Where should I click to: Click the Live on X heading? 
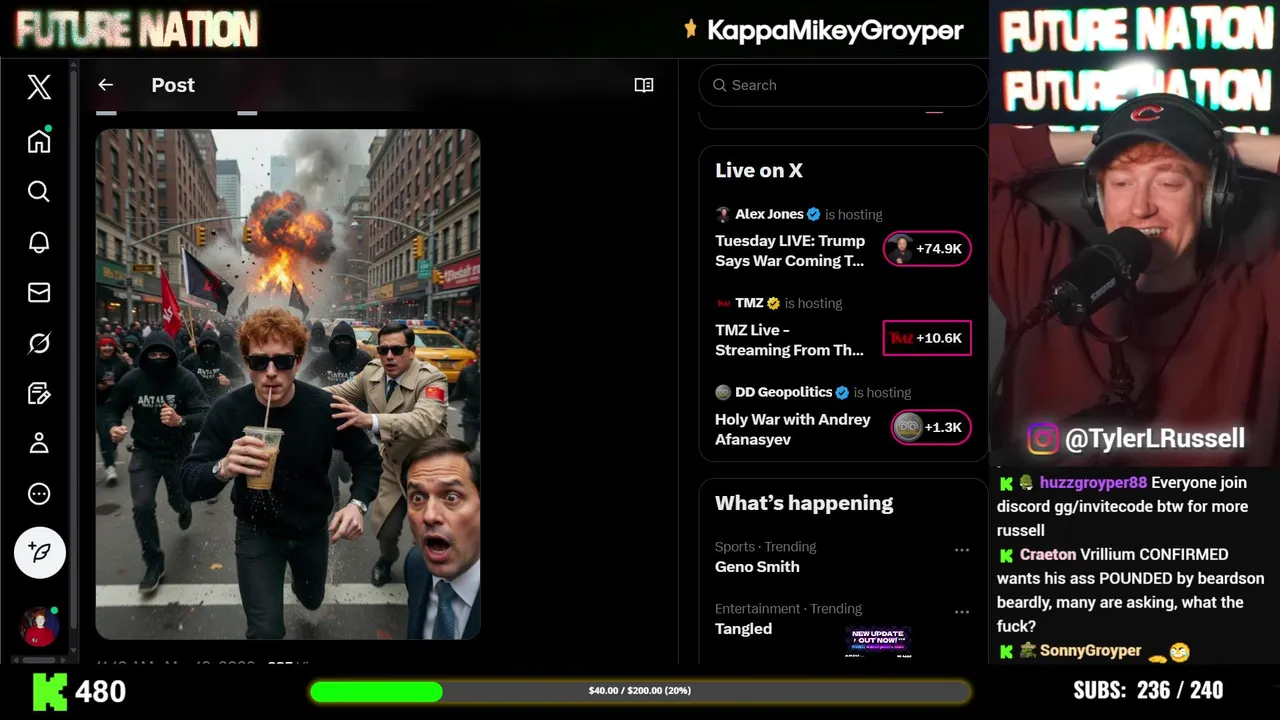[759, 170]
